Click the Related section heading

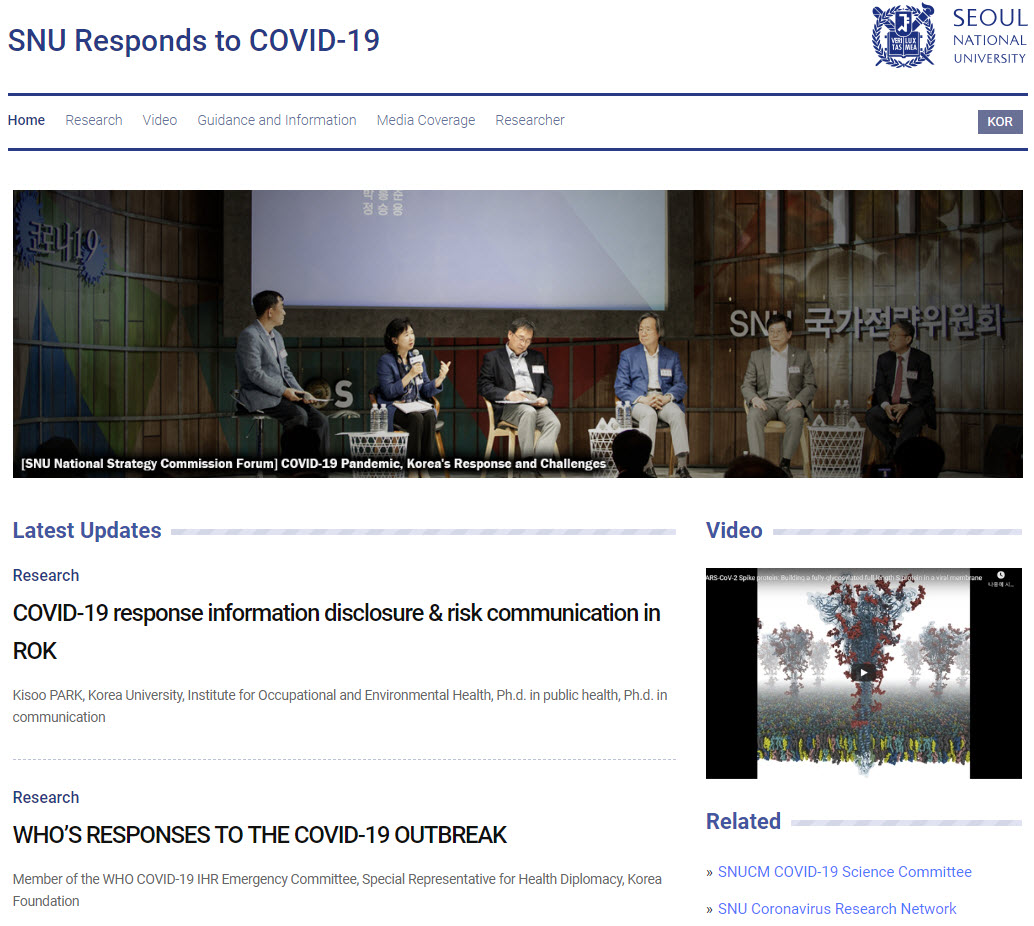point(743,821)
